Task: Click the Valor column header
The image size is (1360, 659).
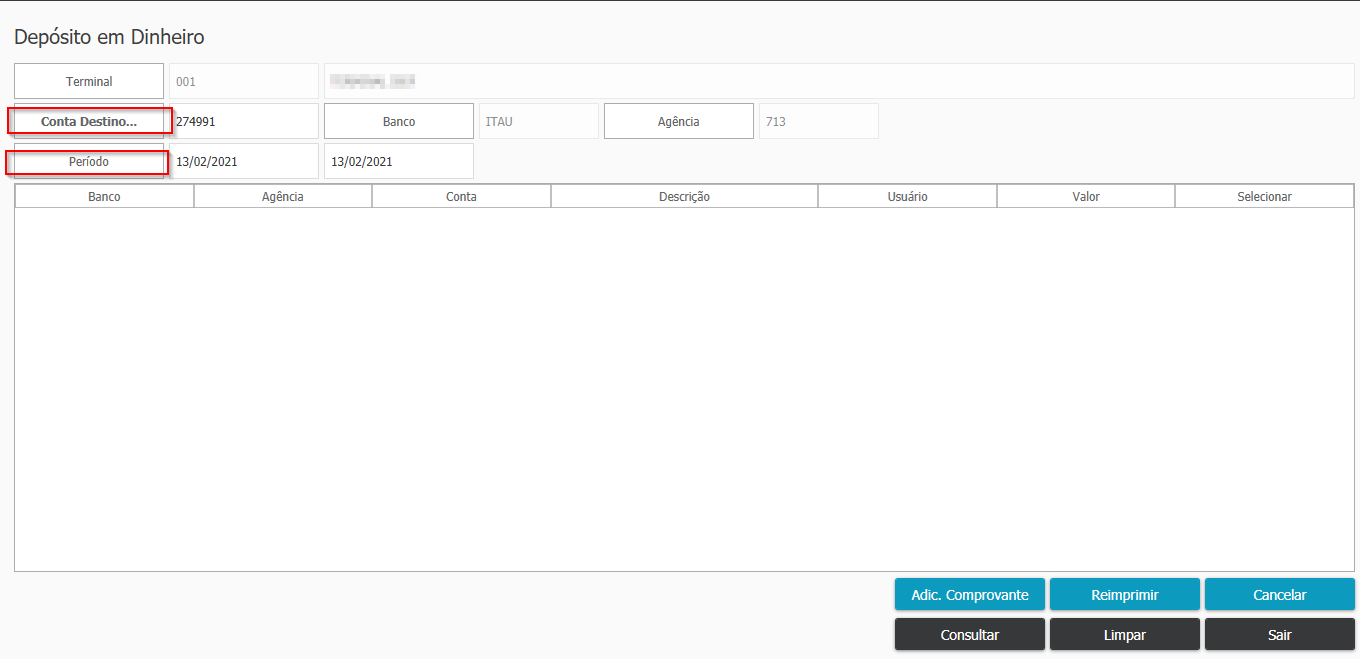Action: click(1086, 196)
